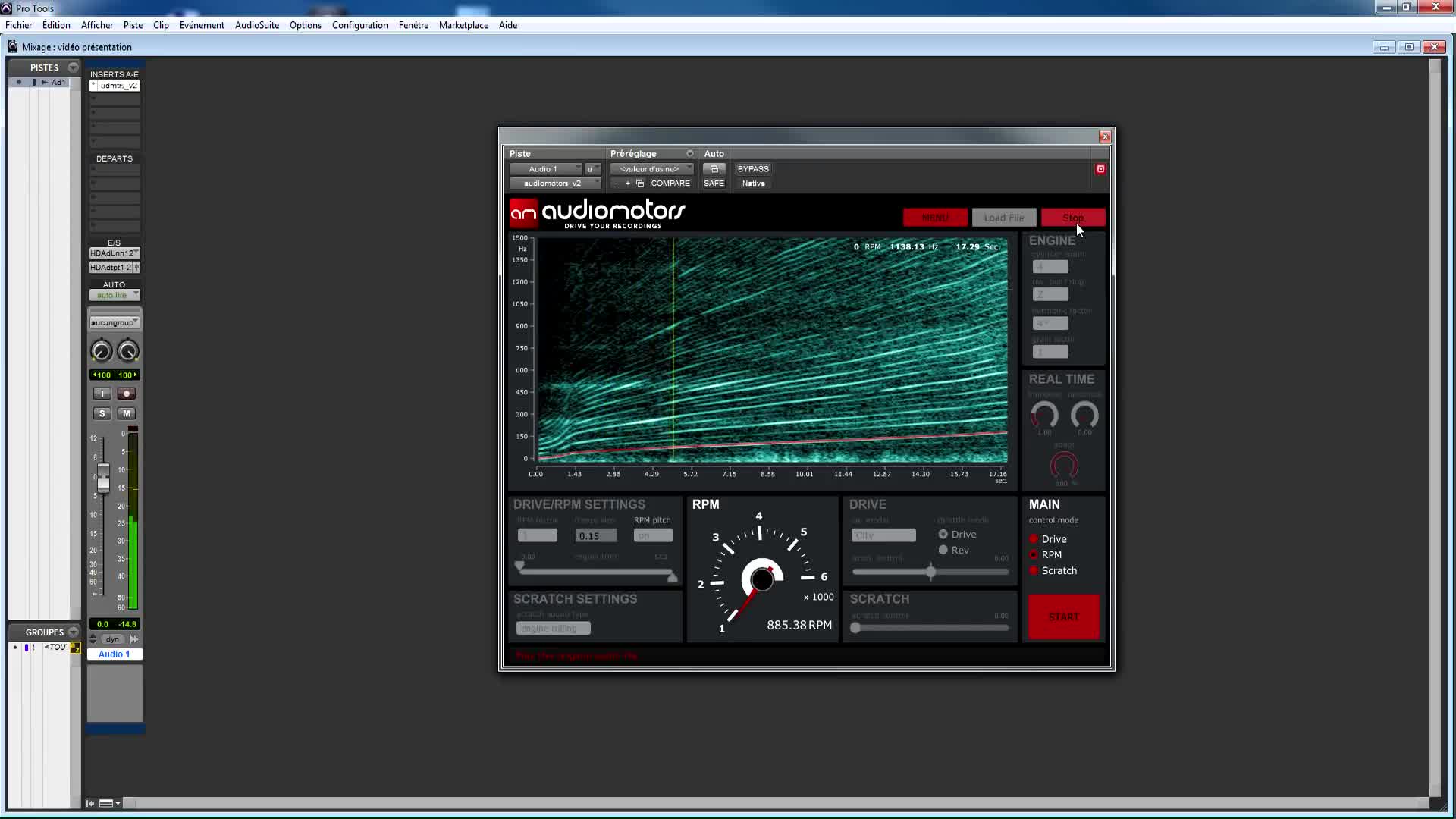Viewport: 1456px width, 819px height.
Task: Open the mixer view options arrow at bottom
Action: tap(118, 803)
